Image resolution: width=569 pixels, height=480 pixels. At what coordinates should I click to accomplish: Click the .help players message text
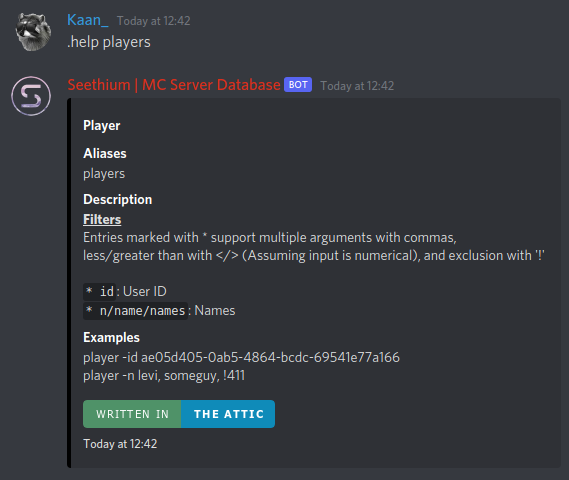(109, 42)
